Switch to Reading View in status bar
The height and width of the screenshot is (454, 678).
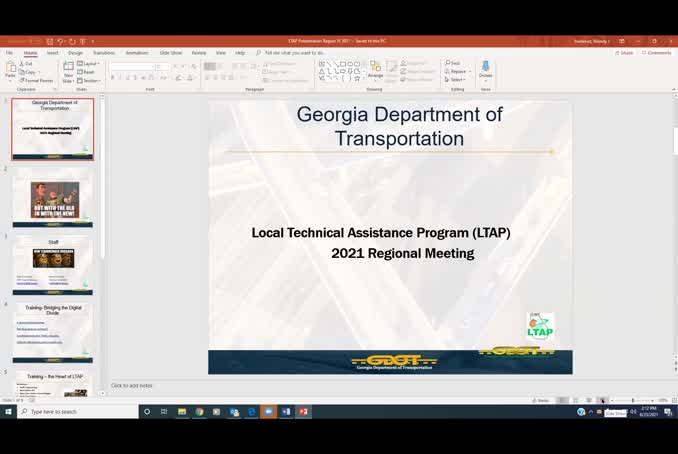[589, 400]
